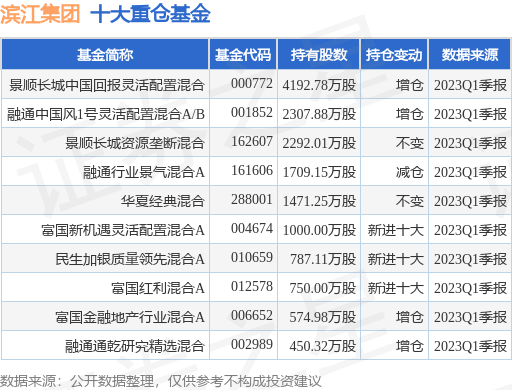Click the 持有股数 column header
512x390 pixels.
[319, 55]
